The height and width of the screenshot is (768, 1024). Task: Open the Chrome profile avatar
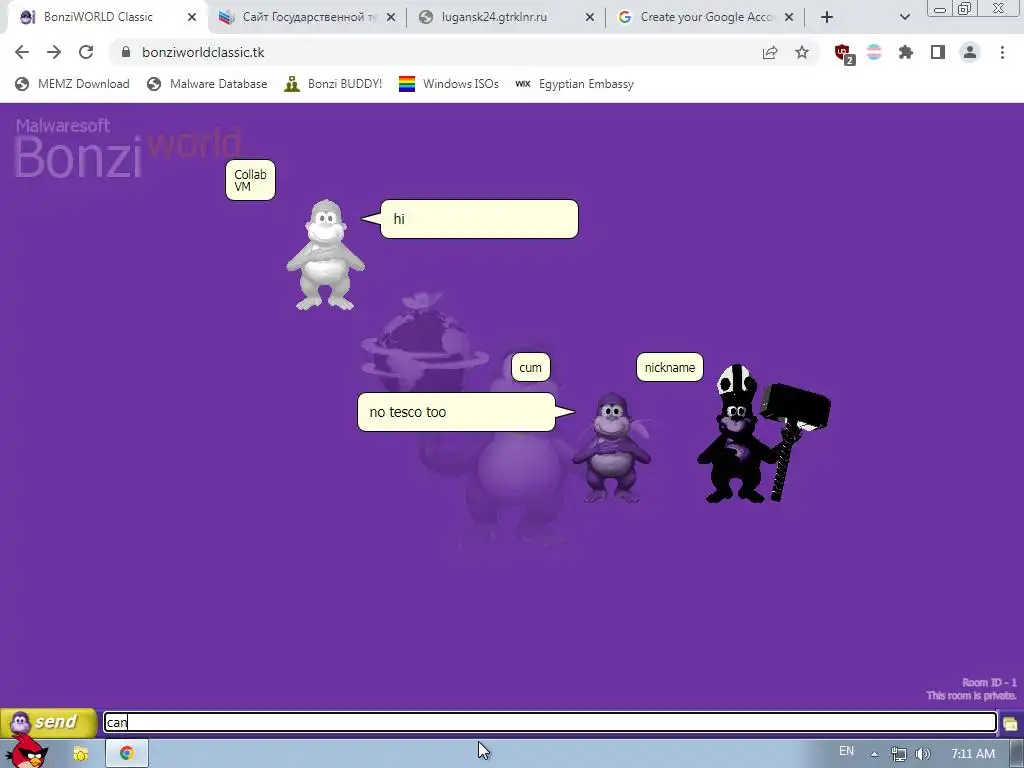click(970, 52)
